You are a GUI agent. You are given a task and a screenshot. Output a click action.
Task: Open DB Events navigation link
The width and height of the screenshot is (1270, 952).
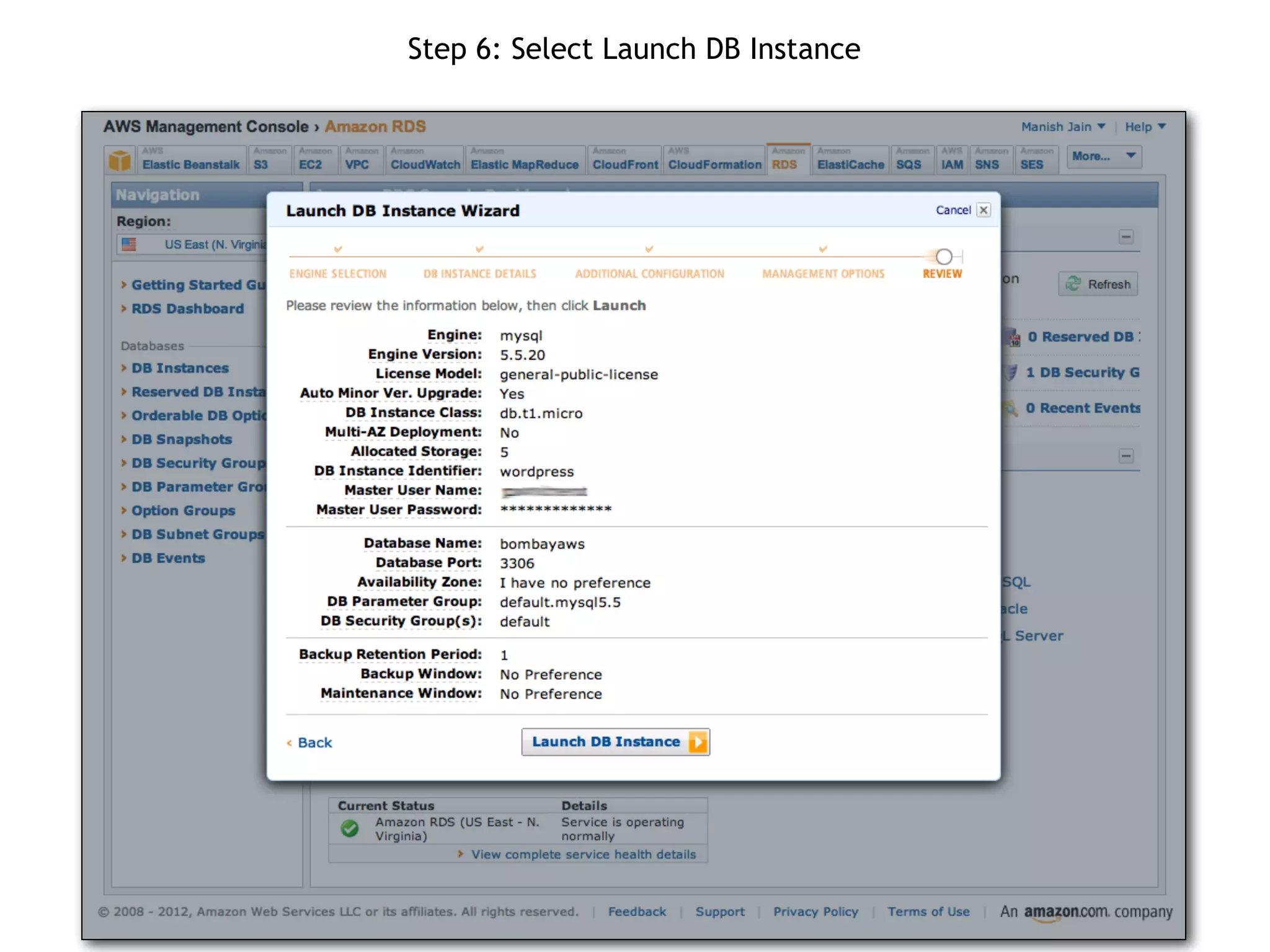click(x=168, y=558)
